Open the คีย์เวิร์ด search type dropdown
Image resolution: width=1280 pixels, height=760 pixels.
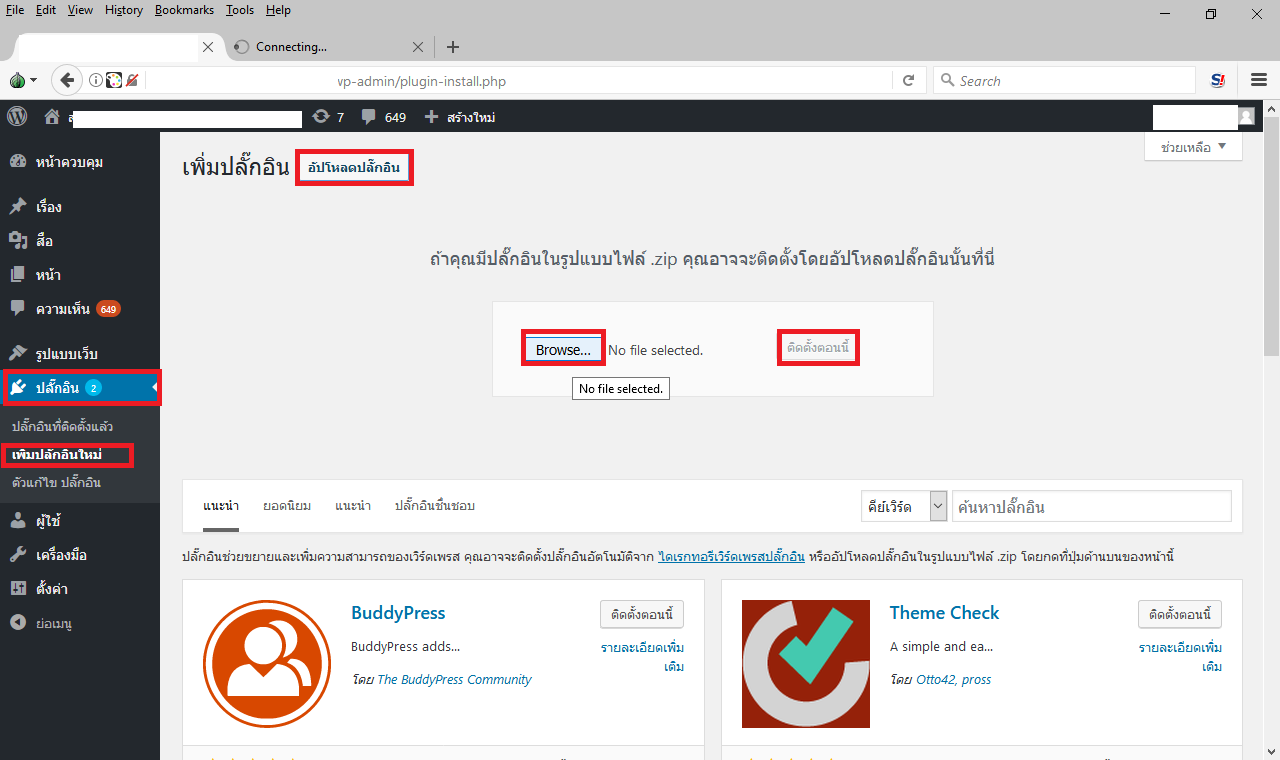pos(904,507)
